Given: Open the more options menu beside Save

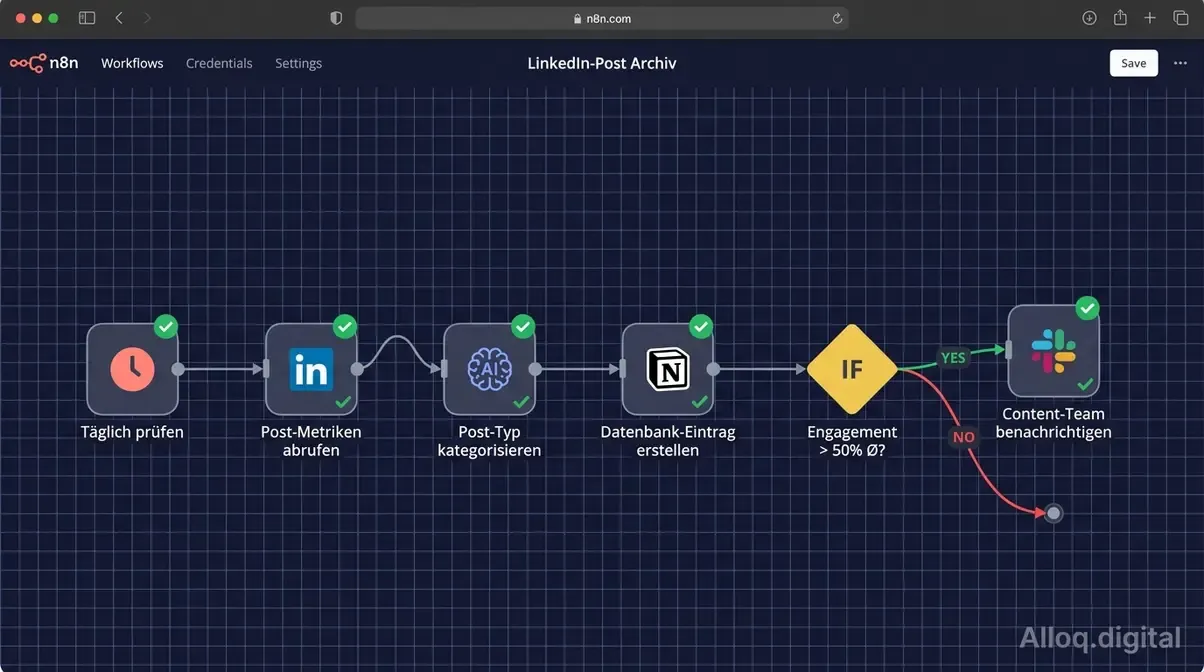Looking at the screenshot, I should [x=1181, y=63].
